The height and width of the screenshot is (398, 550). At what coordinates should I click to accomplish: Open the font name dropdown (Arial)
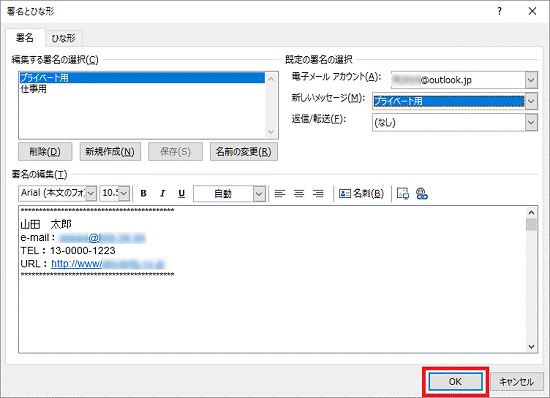pos(91,193)
